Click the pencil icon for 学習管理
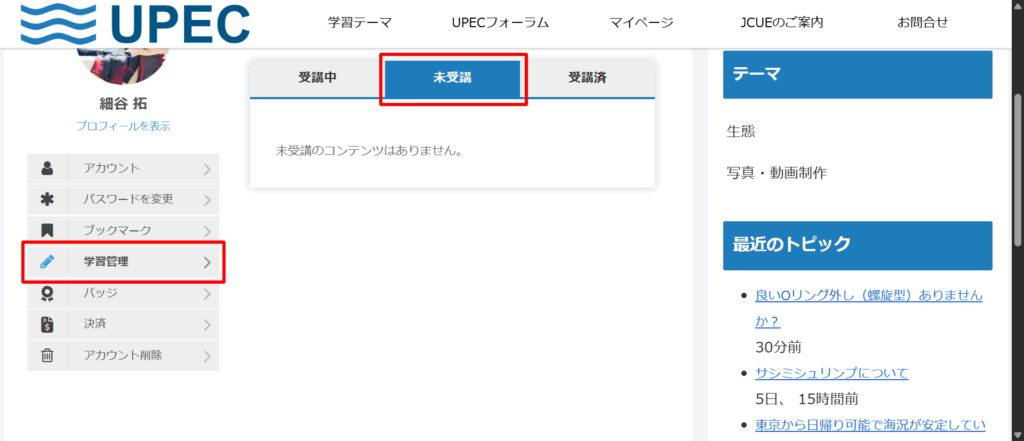The image size is (1024, 441). point(47,262)
